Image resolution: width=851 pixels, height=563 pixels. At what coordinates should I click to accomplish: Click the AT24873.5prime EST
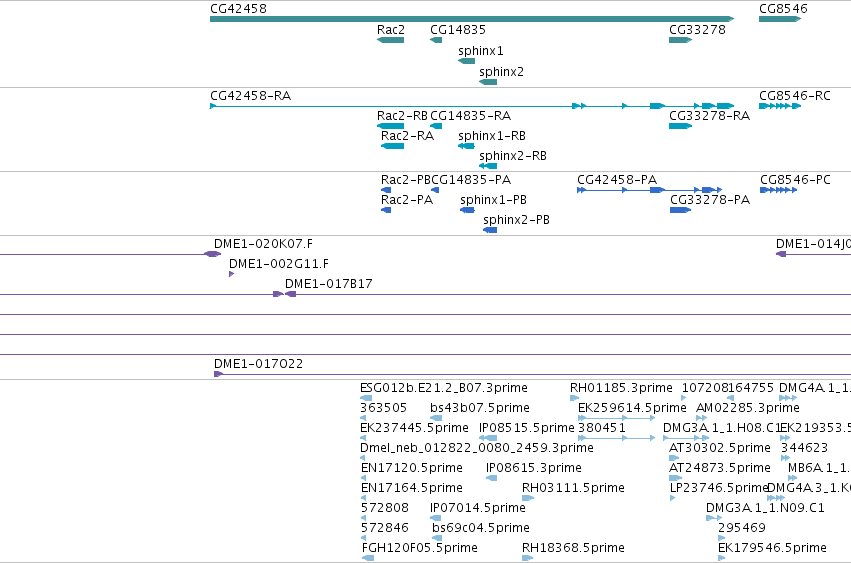(x=675, y=478)
